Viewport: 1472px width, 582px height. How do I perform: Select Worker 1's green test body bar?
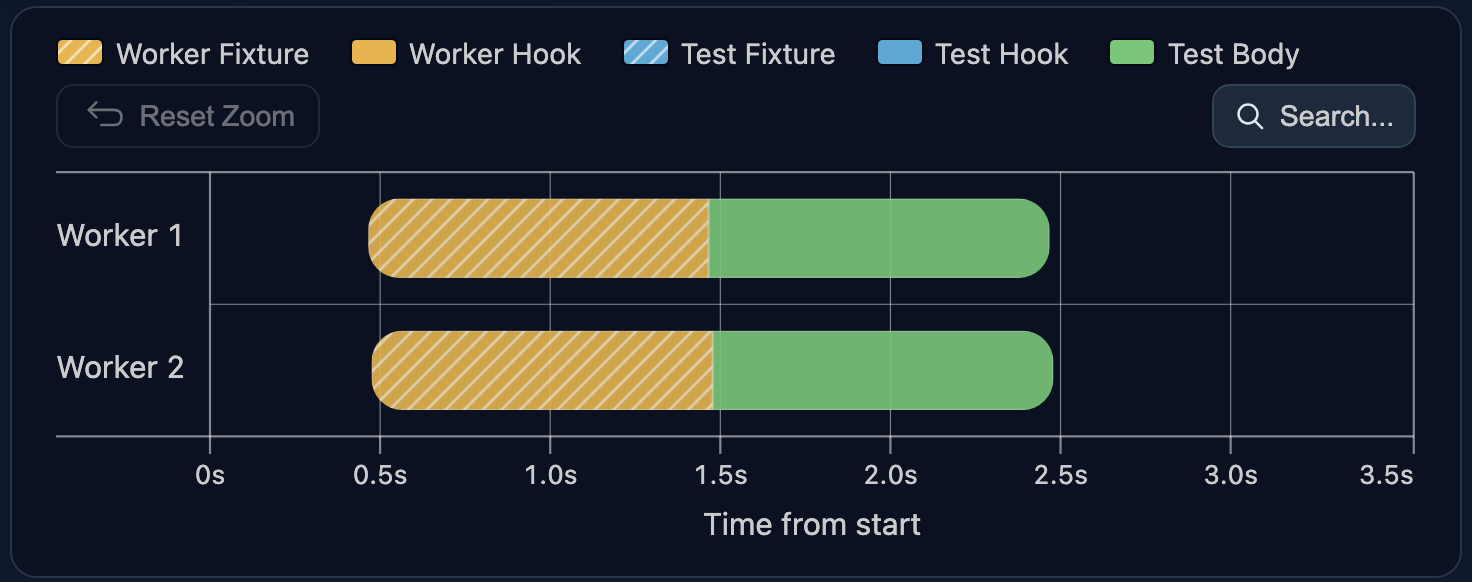879,238
